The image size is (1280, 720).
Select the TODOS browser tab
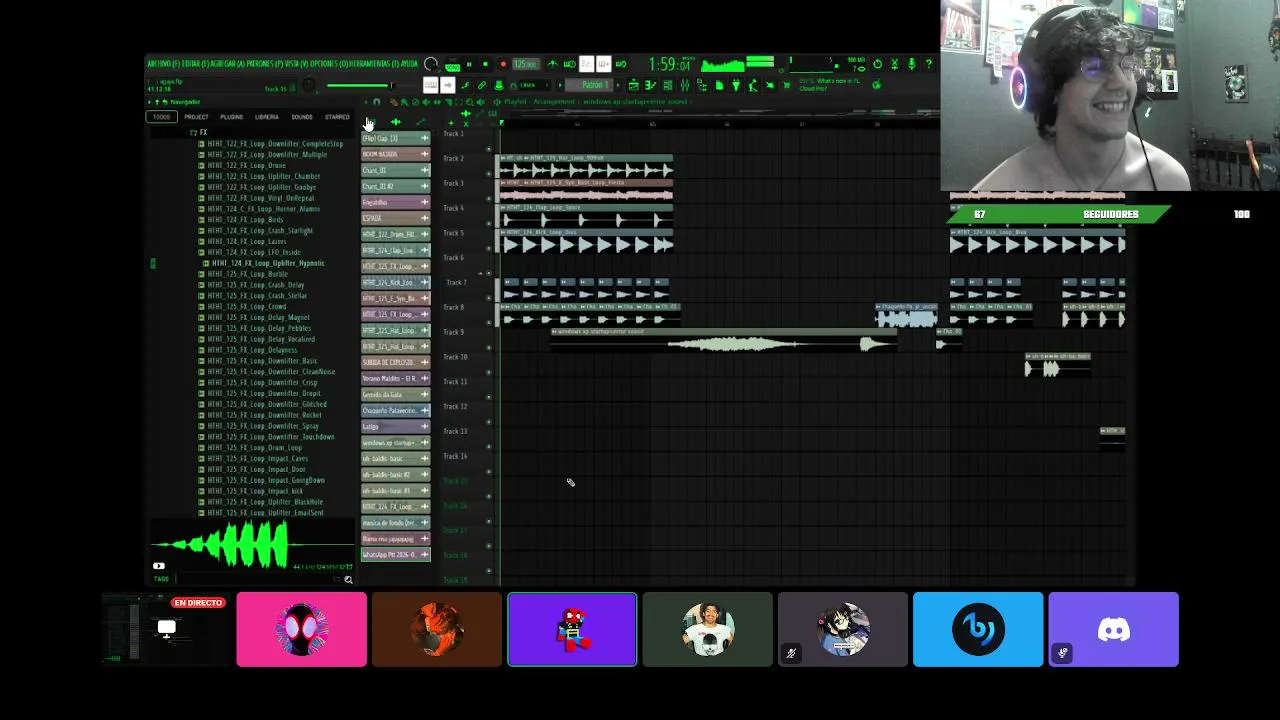pyautogui.click(x=161, y=117)
